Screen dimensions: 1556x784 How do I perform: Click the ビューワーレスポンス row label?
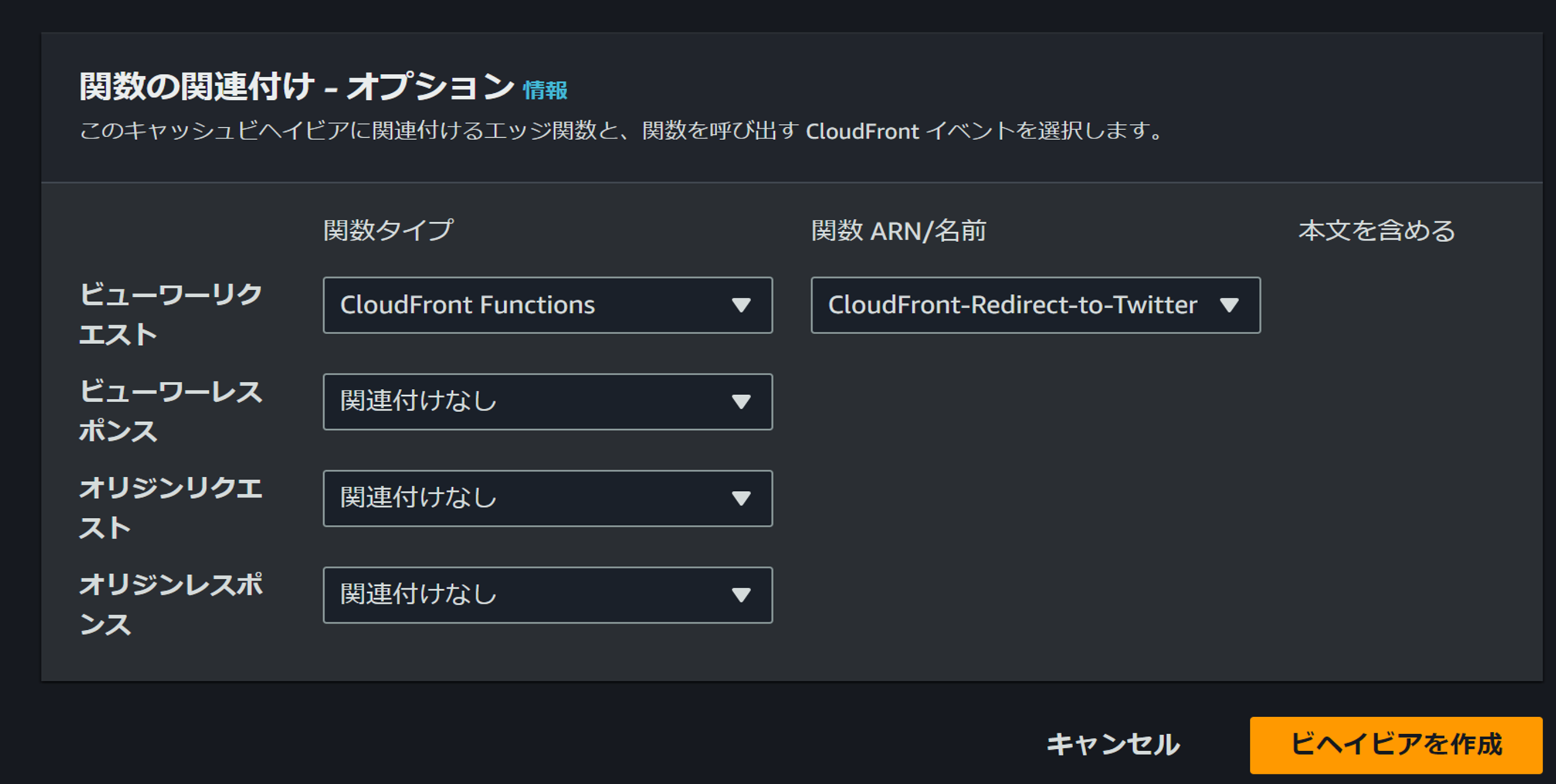pyautogui.click(x=170, y=410)
